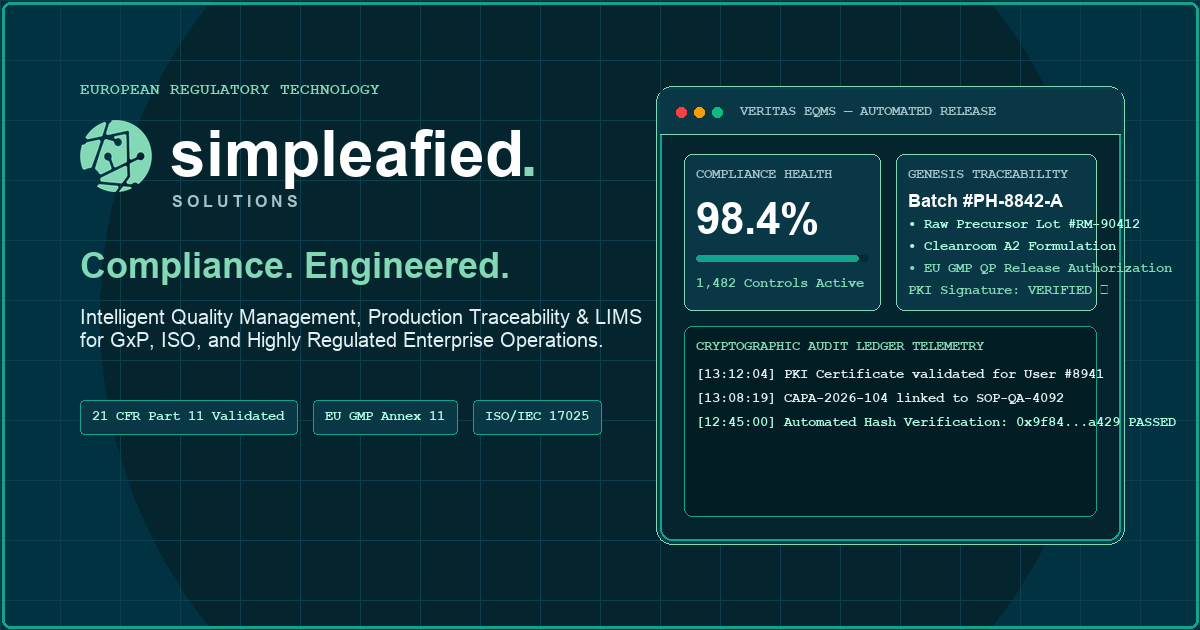Click EUROPEAN REGULATORY TECHNOLOGY tagline
The image size is (1200, 630).
(230, 90)
